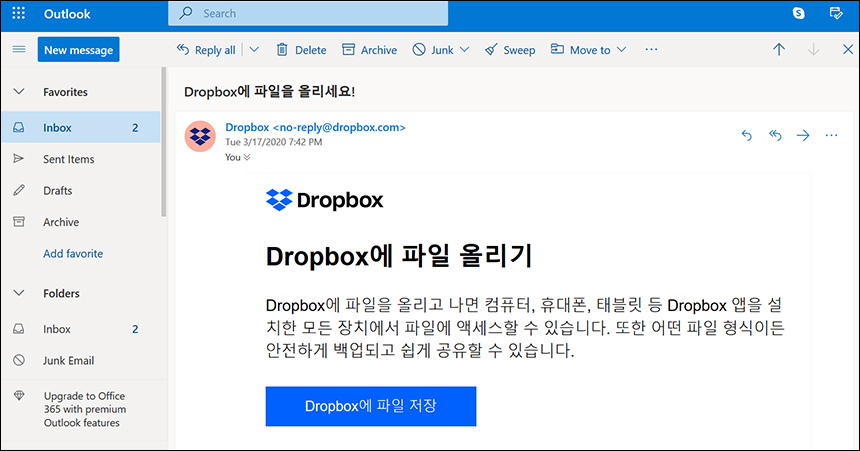The image size is (860, 451).
Task: Click the blue Dropbox에 파일 저장 button
Action: coord(371,406)
